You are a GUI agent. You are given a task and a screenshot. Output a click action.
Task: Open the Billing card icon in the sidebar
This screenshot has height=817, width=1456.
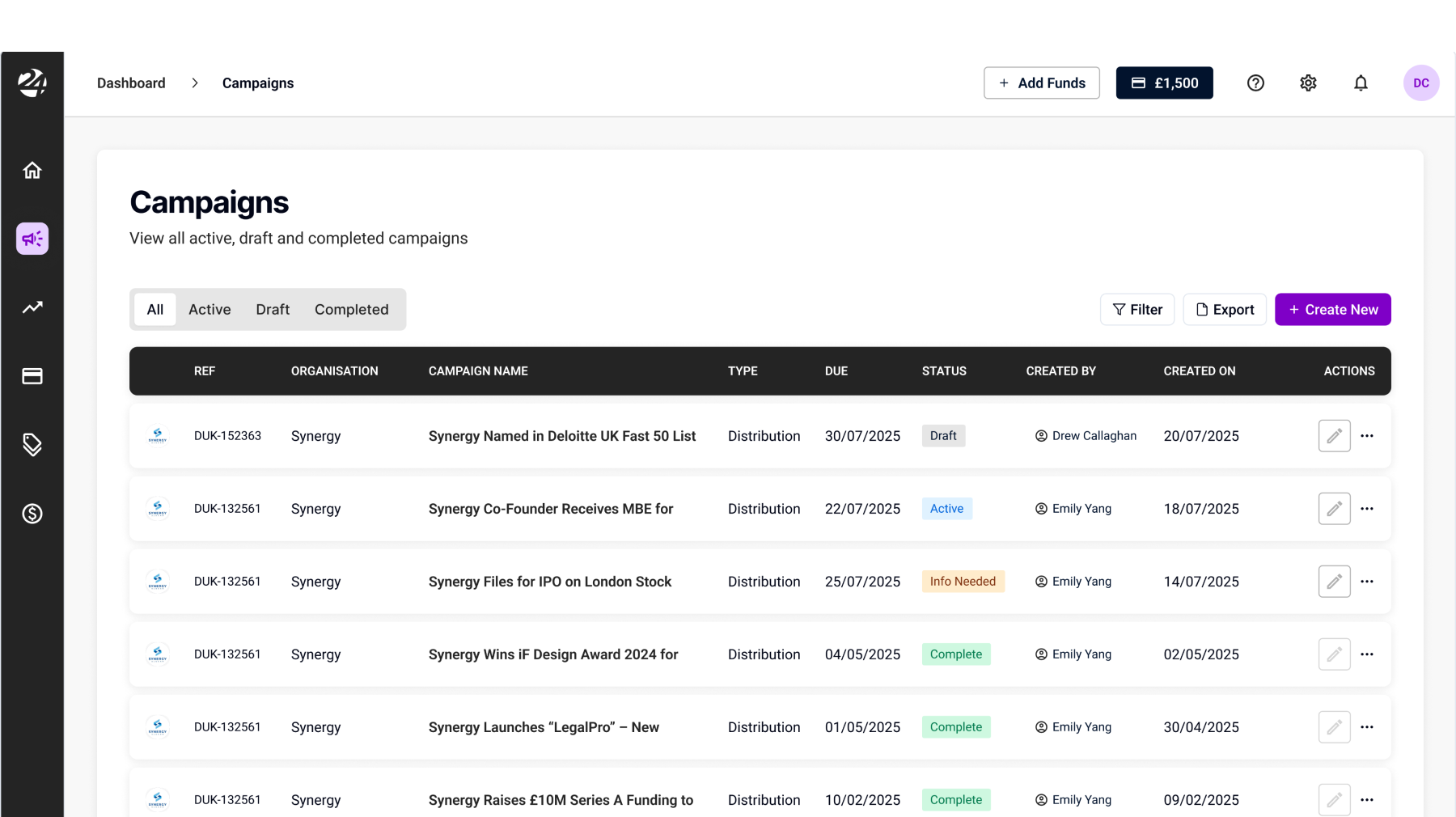click(32, 376)
